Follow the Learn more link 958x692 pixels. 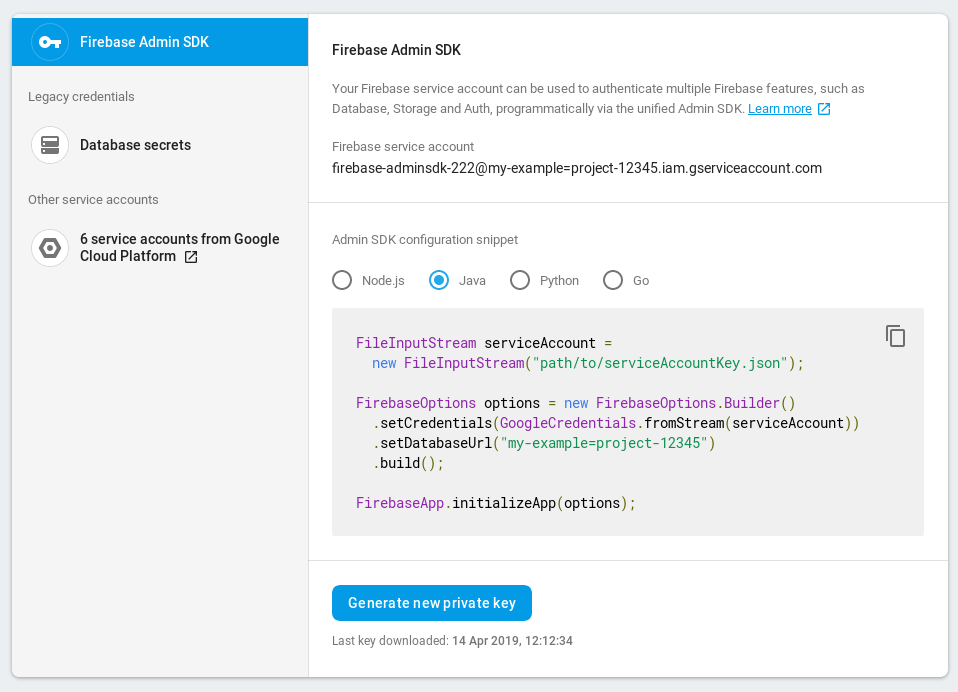tap(779, 109)
